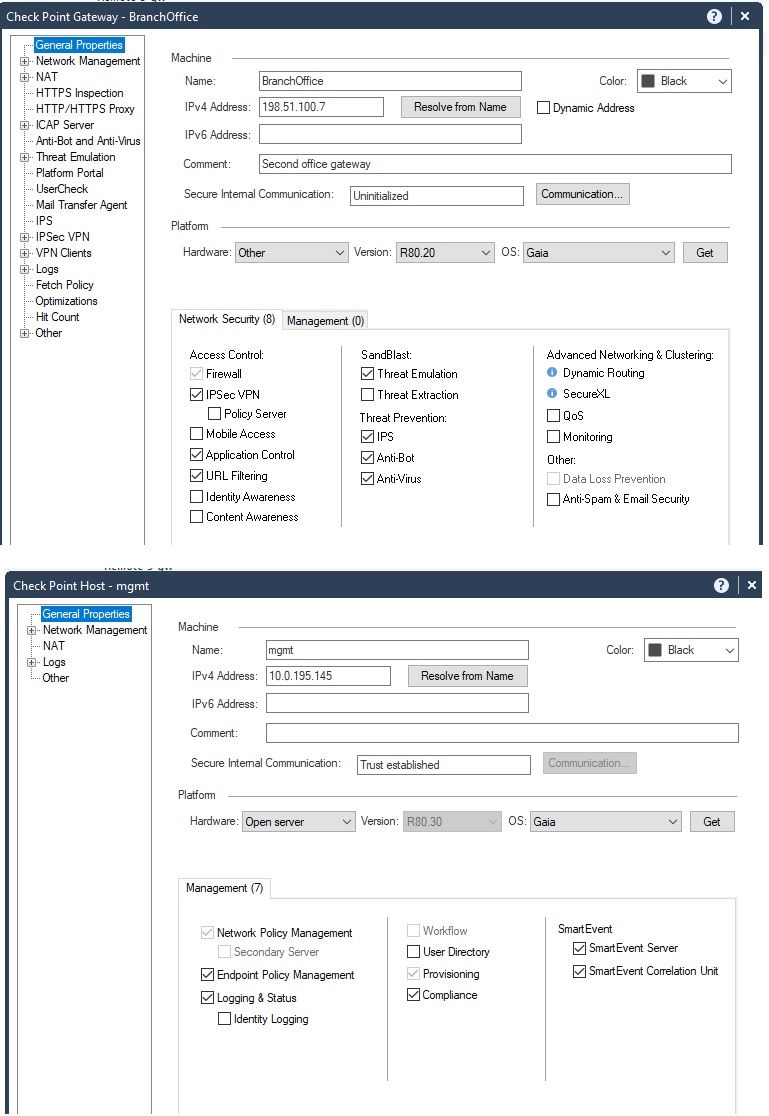
Task: Switch to the Management (0) tab
Action: pos(325,321)
